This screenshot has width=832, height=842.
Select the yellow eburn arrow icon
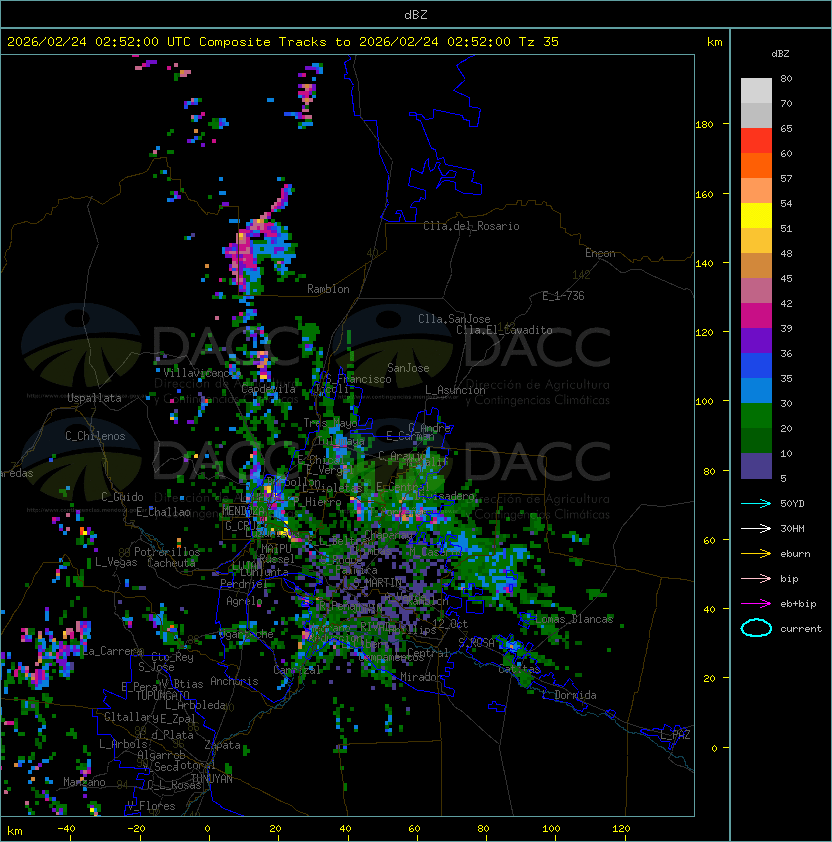[x=756, y=554]
